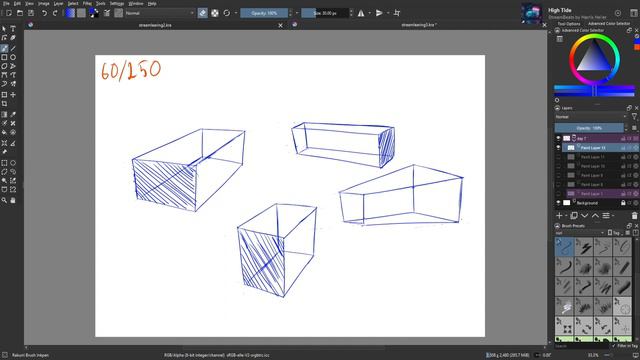Move the layer down
Viewport: 640px width, 360px height.
tap(584, 216)
